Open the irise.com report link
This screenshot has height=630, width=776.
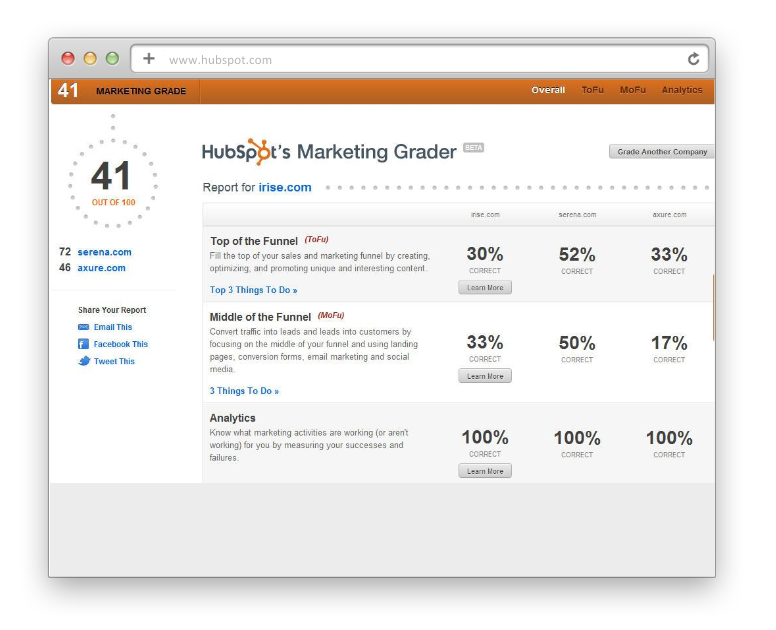[x=285, y=188]
